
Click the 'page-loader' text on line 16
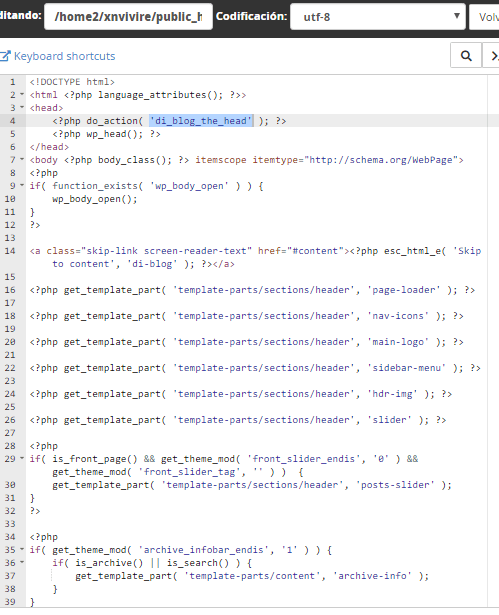click(x=404, y=290)
